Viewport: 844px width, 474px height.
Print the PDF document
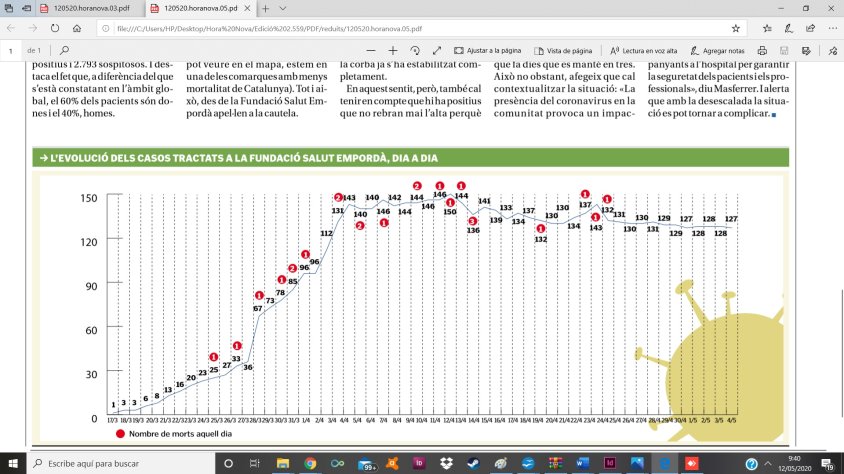click(762, 50)
